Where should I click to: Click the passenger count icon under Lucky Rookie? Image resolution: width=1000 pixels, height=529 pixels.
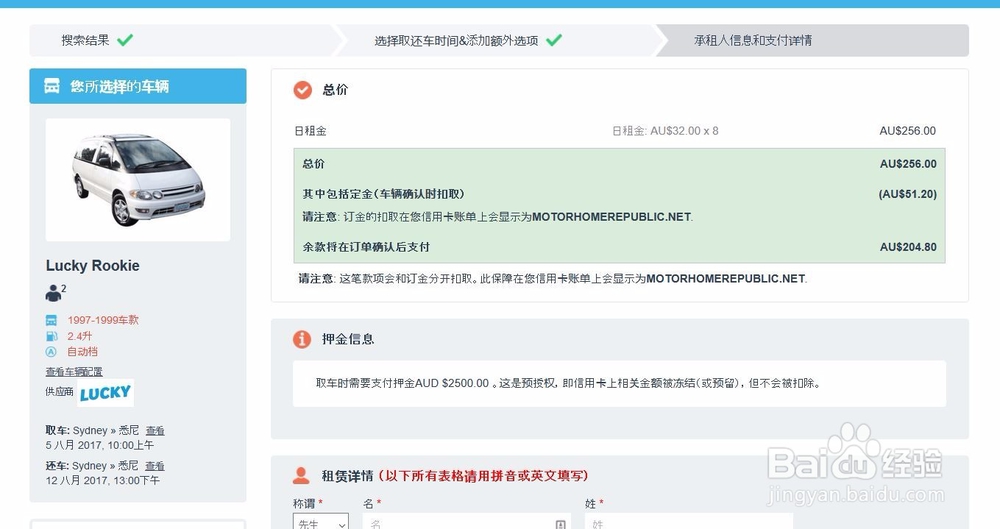point(54,293)
